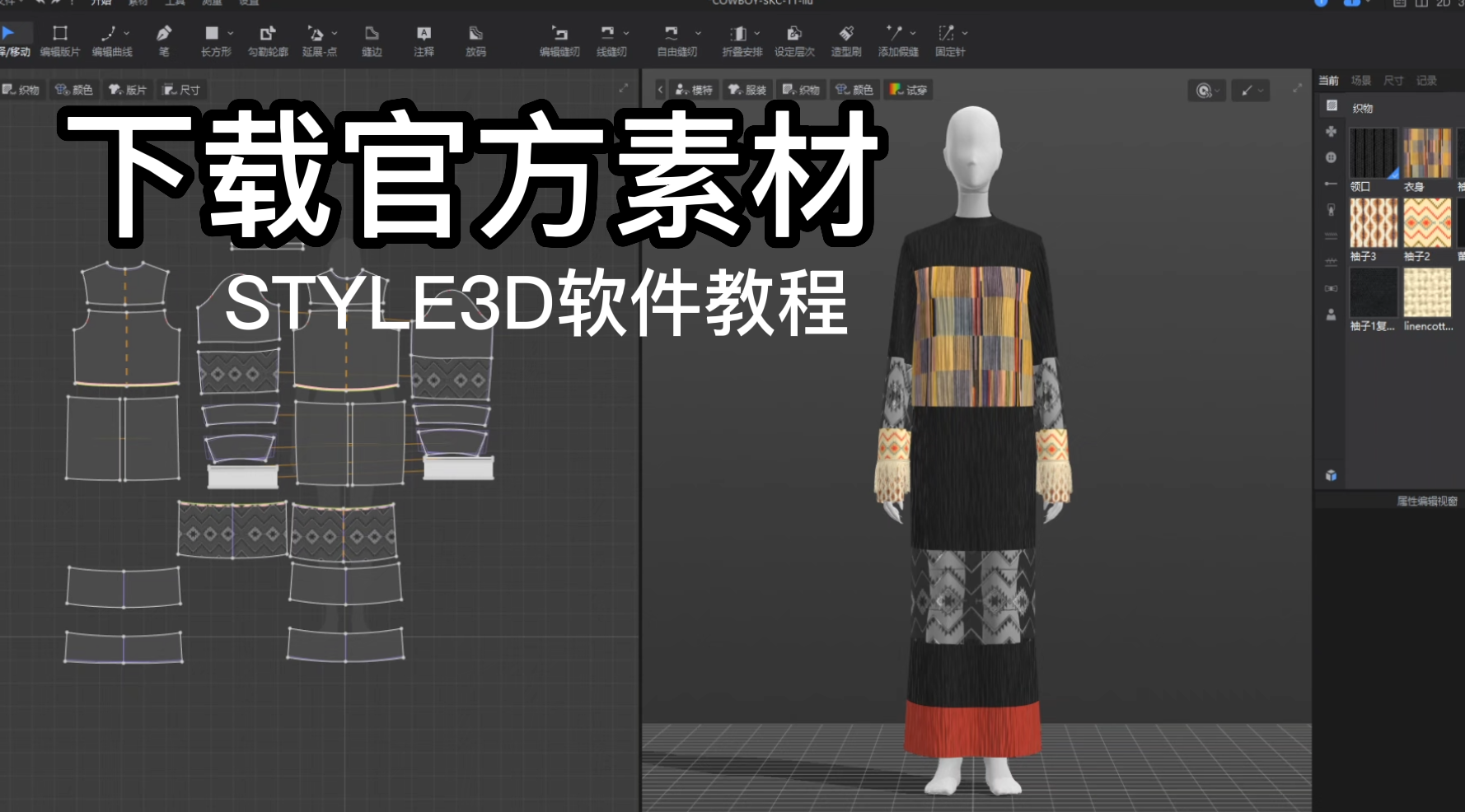Select the 延展-点 tool

click(x=319, y=40)
